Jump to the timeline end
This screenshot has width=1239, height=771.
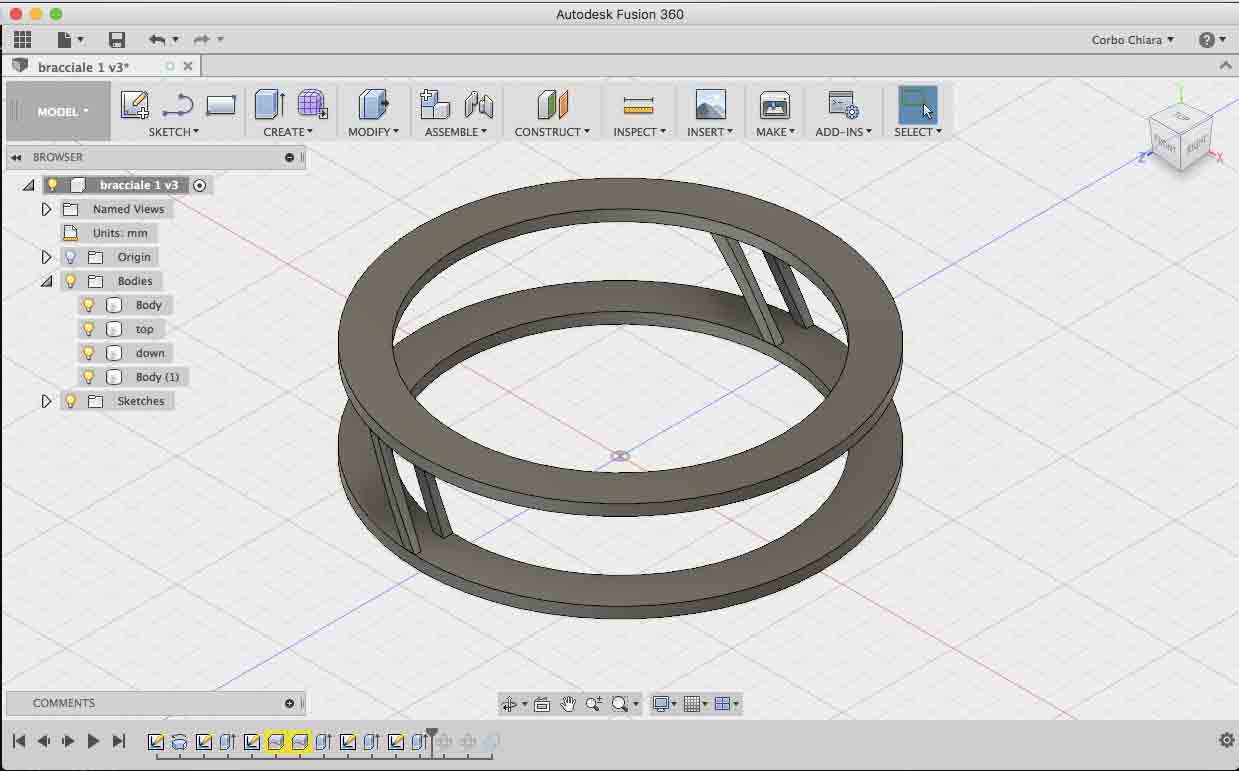(x=119, y=741)
